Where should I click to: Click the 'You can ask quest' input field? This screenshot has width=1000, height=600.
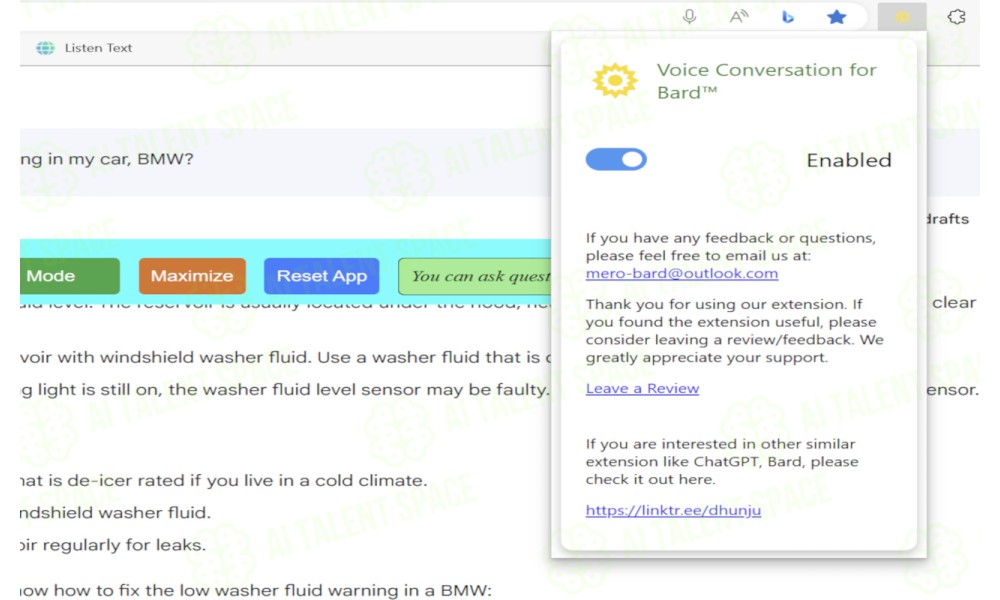point(474,276)
